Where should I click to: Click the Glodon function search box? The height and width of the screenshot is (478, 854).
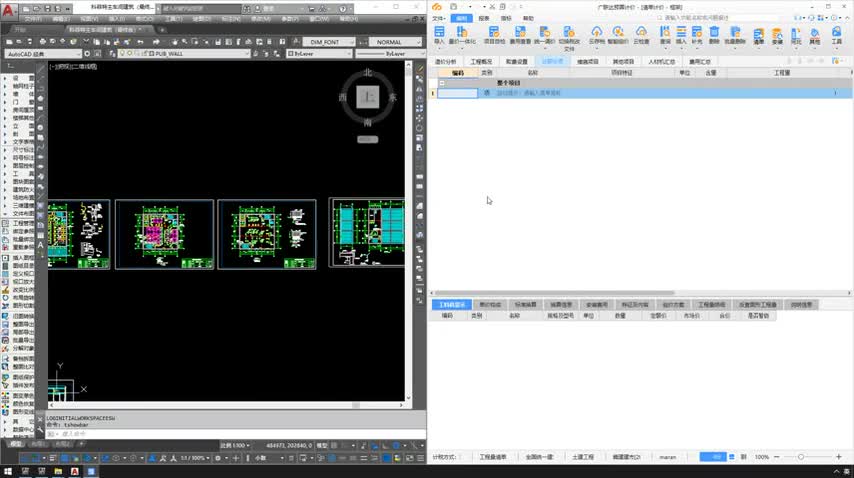719,18
